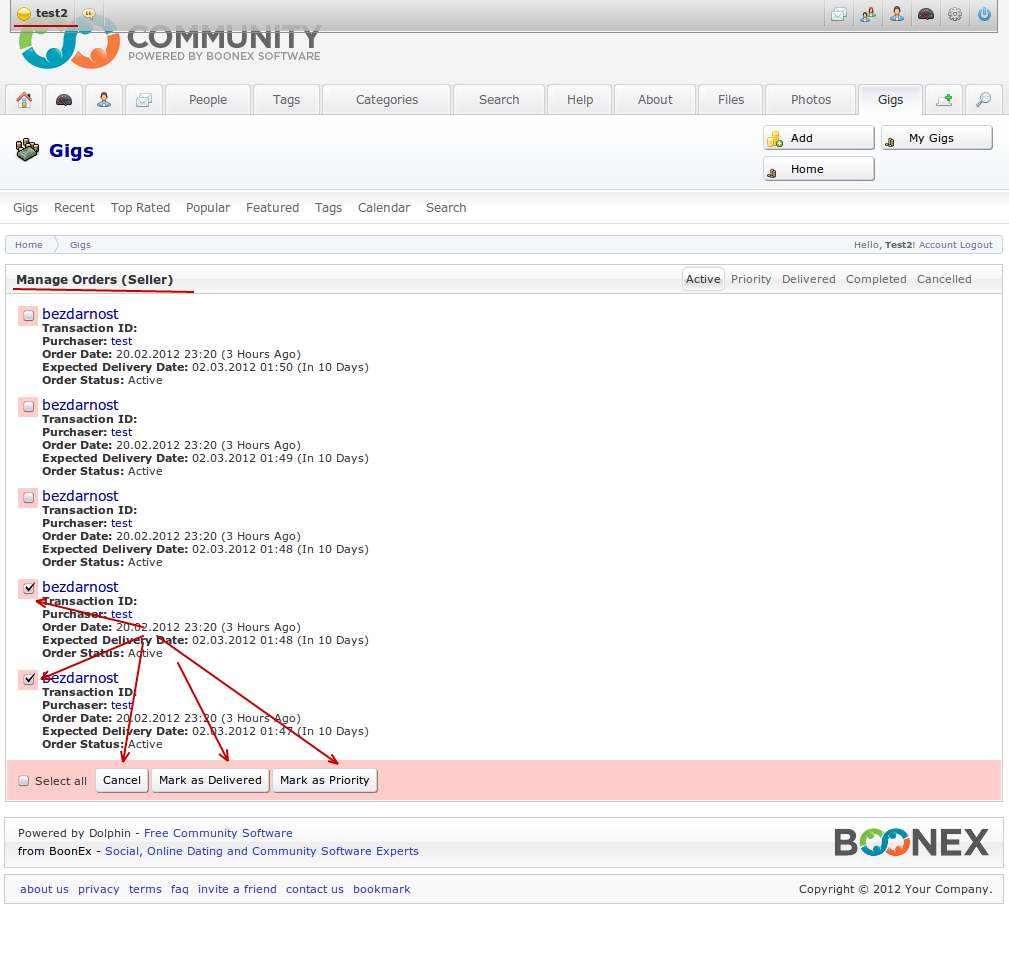Open friends icon in top-right member toolbar
This screenshot has height=954, width=1009.
tap(868, 14)
